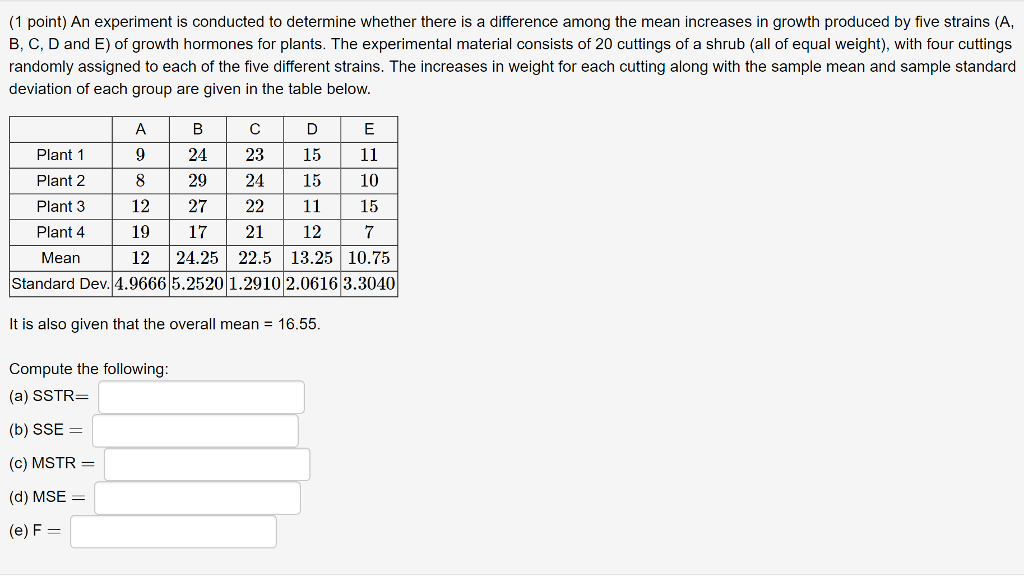This screenshot has height=577, width=1024.
Task: Click the value 24.25 in the Mean row
Action: pos(198,257)
